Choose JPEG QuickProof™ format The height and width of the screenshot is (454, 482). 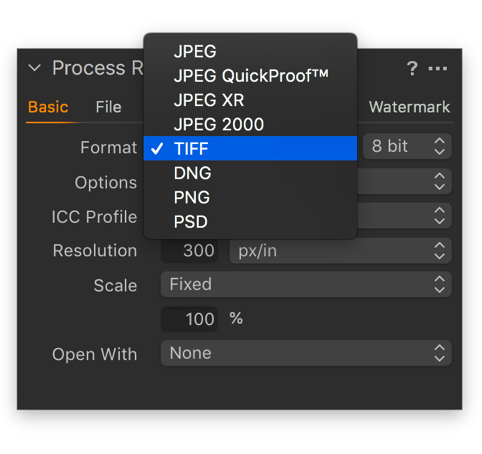[x=250, y=76]
